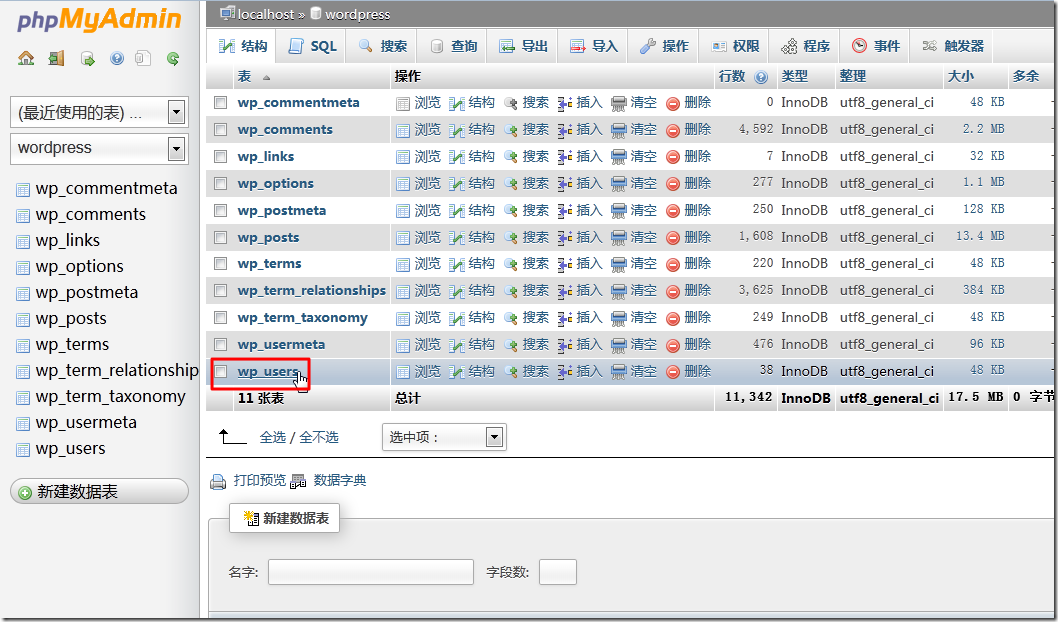Open the Triggers tab
The width and height of the screenshot is (1058, 622).
tap(952, 46)
